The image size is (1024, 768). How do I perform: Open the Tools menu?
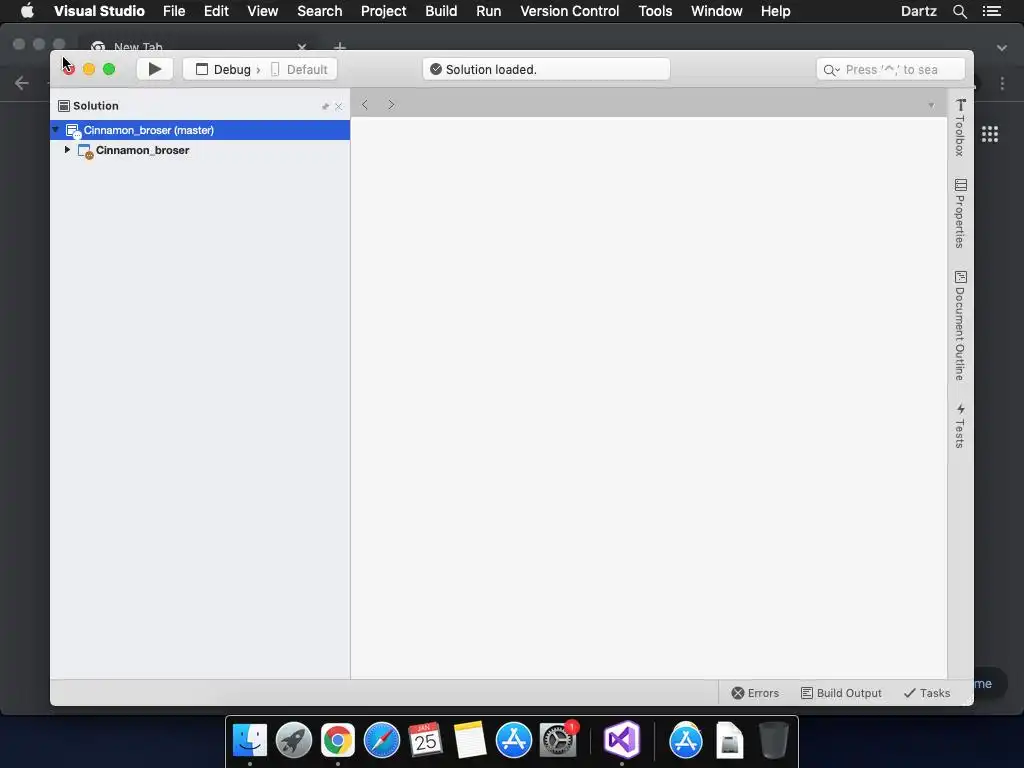(655, 11)
